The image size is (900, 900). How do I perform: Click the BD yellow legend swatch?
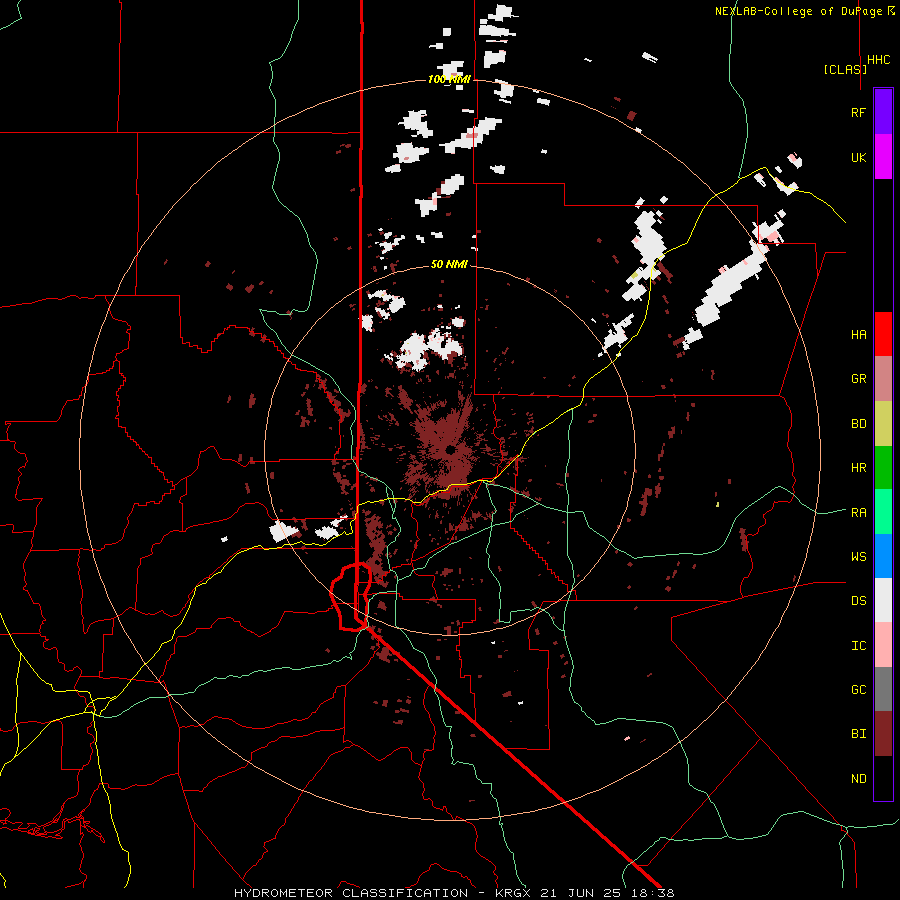pyautogui.click(x=883, y=424)
